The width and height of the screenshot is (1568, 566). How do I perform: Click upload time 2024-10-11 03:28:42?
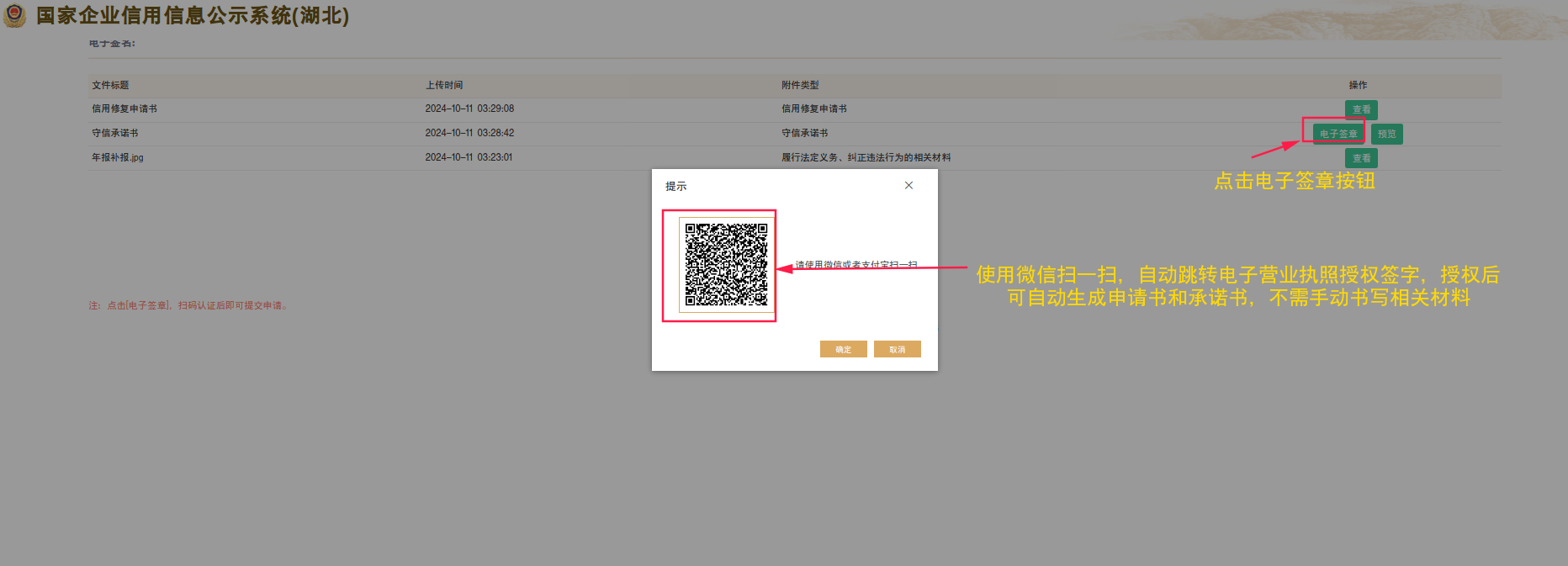[x=469, y=133]
